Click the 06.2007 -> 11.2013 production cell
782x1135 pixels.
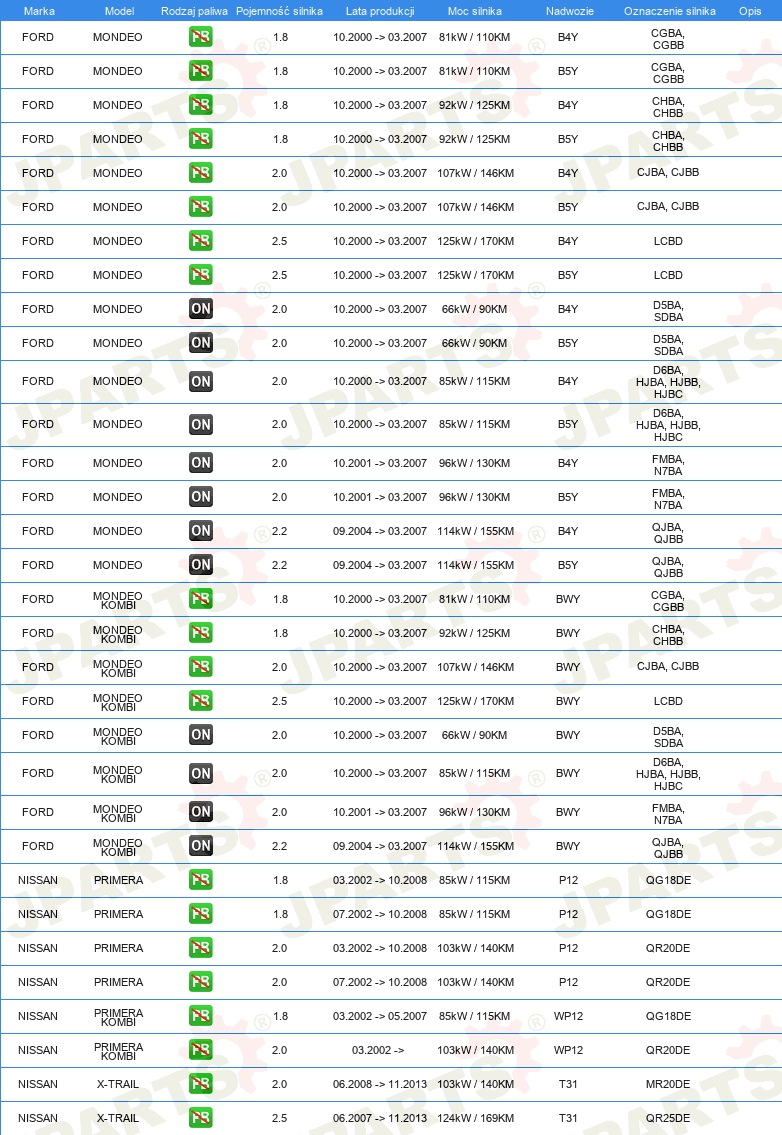click(x=380, y=1118)
